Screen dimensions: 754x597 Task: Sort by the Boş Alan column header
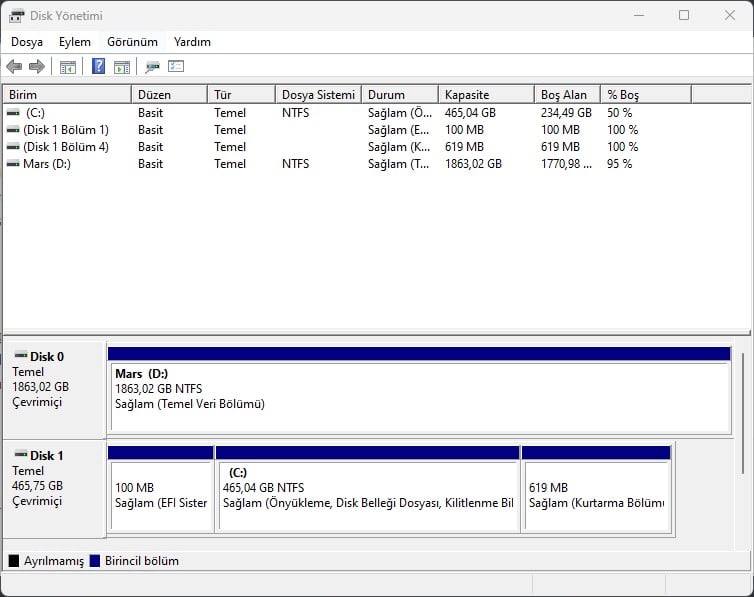(x=567, y=95)
